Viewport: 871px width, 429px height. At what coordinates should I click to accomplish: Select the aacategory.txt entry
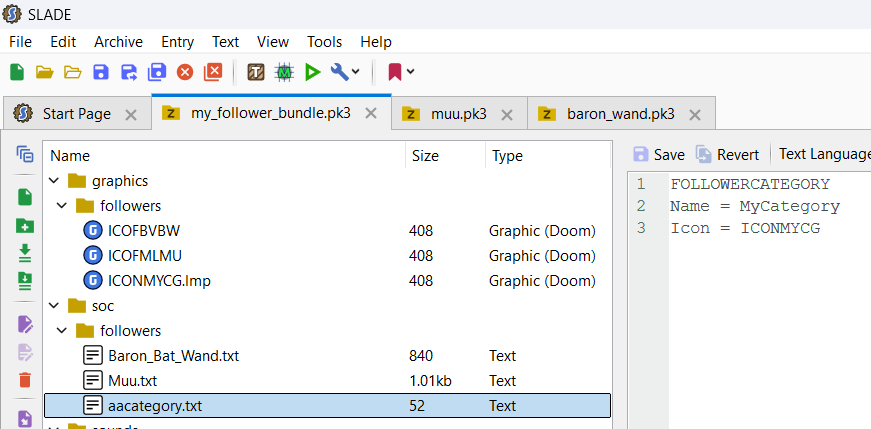click(327, 406)
